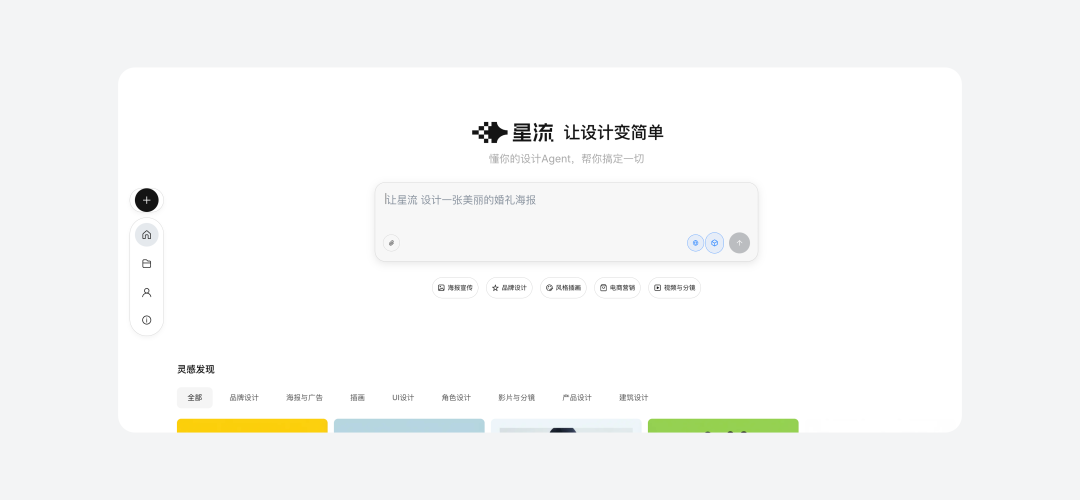Click the info circle icon in sidebar
This screenshot has width=1080, height=500.
pos(146,320)
